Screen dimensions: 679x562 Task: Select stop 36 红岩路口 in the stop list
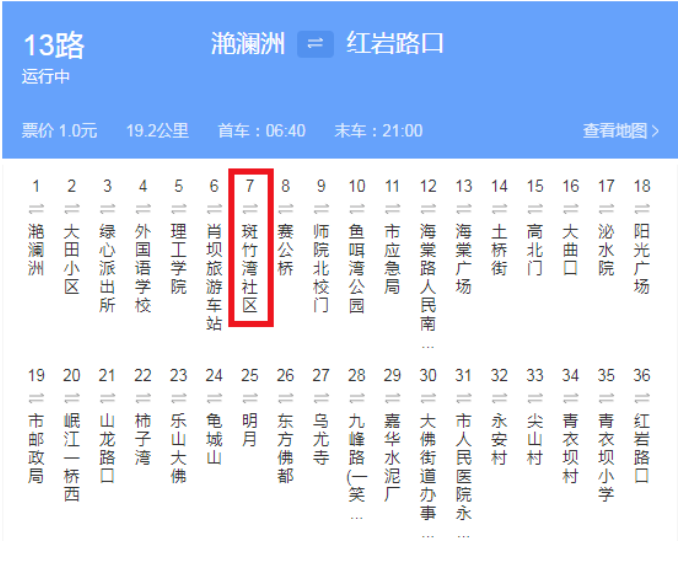coord(642,448)
